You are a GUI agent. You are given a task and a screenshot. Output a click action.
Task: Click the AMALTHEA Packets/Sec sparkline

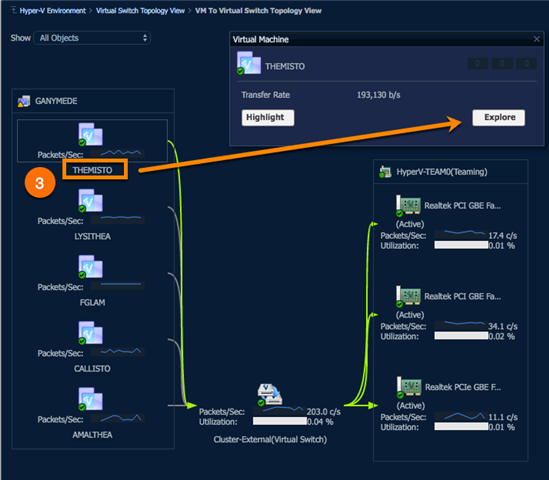[118, 418]
